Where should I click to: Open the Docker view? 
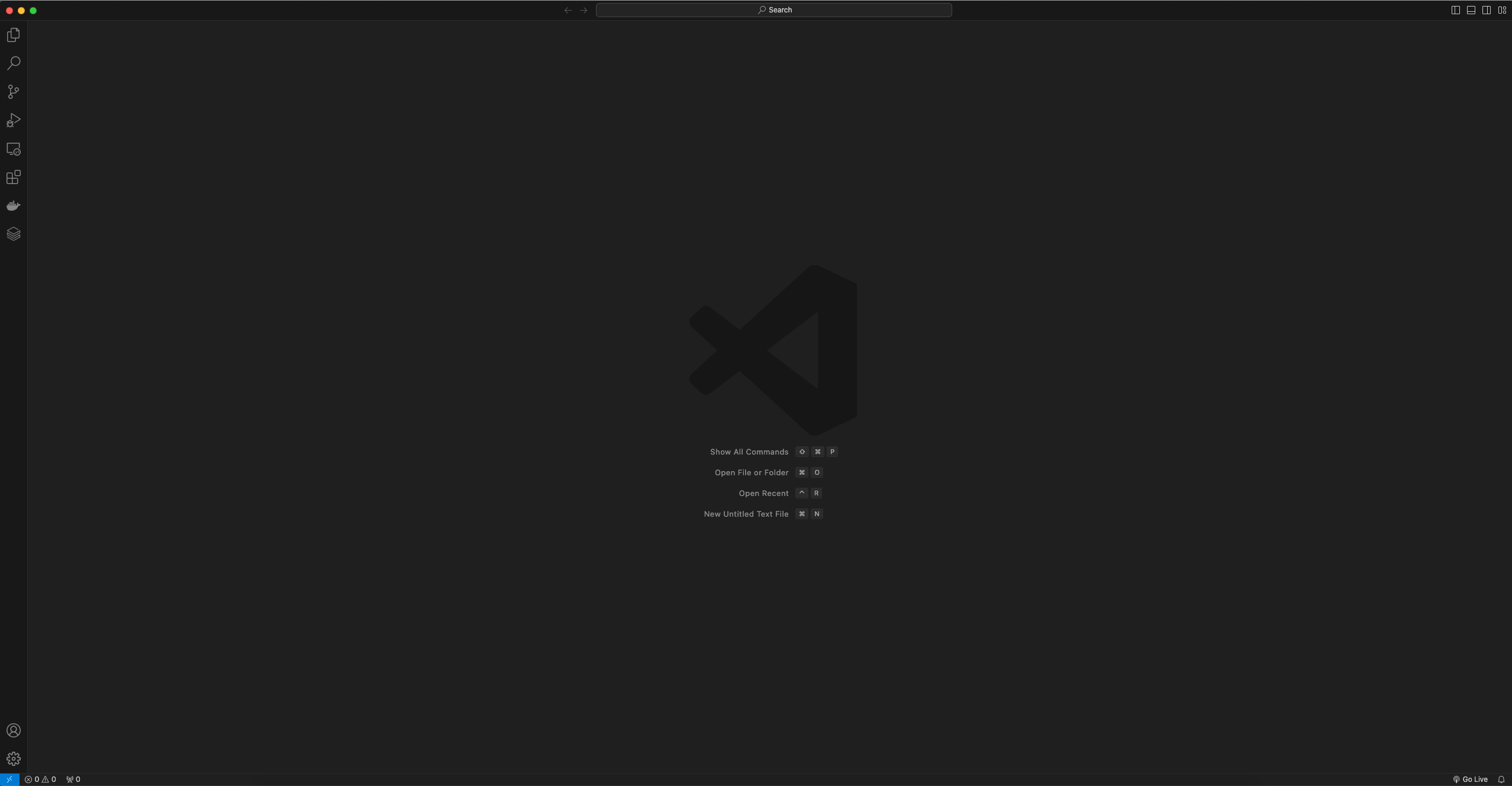[x=14, y=205]
